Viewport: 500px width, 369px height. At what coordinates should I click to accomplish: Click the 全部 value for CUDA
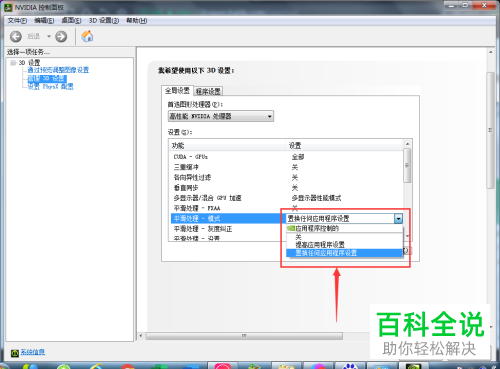pos(298,157)
